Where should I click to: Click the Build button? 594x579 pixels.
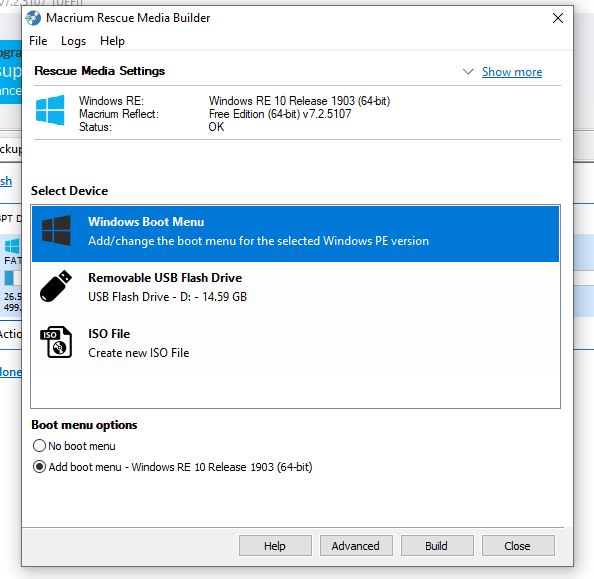click(437, 546)
